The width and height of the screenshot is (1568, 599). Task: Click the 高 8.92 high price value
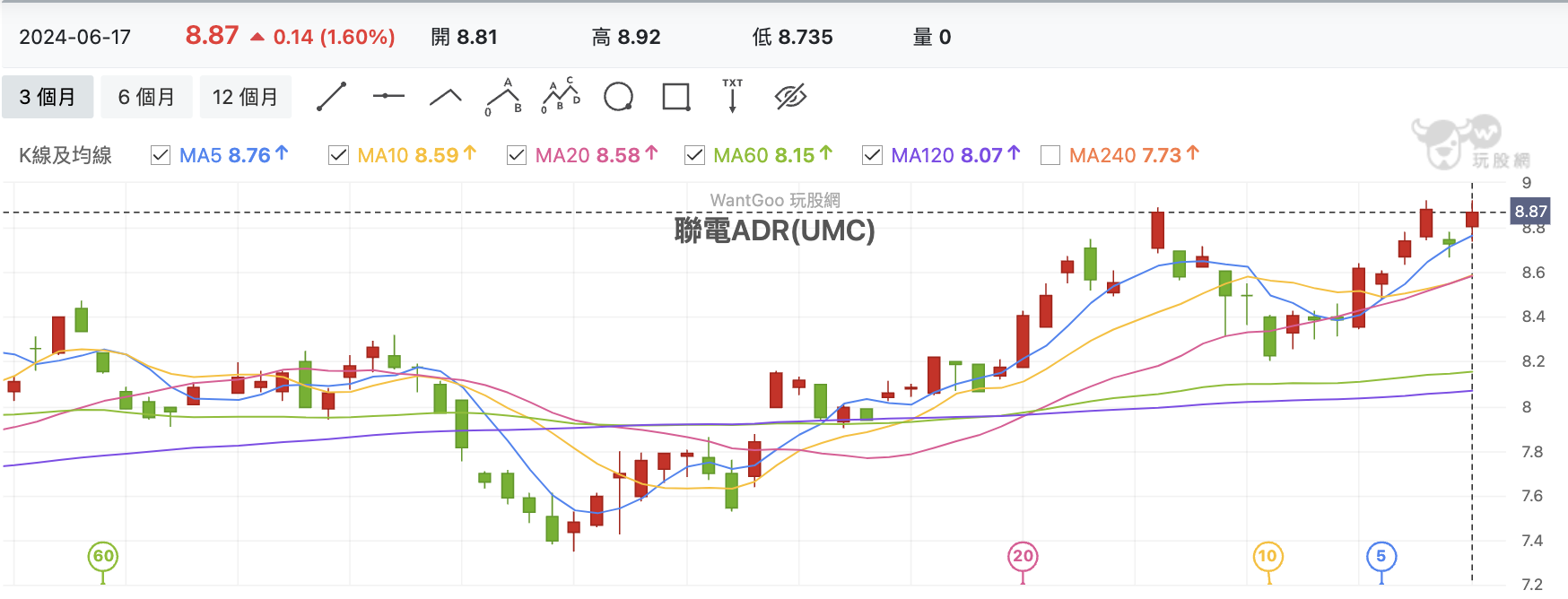click(626, 37)
